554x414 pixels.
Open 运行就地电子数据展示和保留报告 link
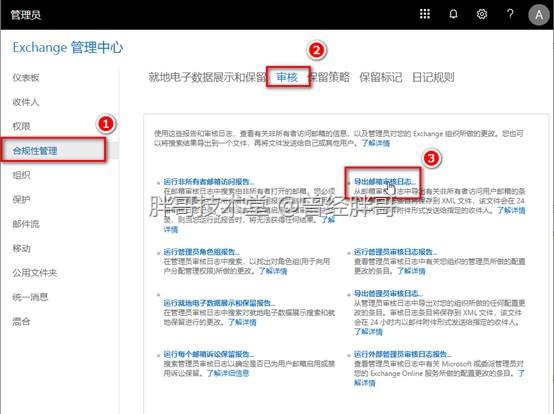click(219, 303)
